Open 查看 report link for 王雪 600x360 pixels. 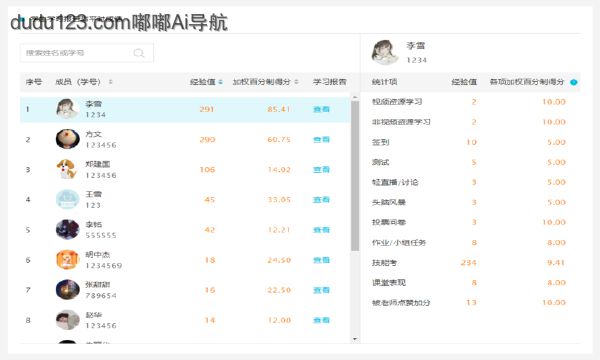[x=321, y=200]
